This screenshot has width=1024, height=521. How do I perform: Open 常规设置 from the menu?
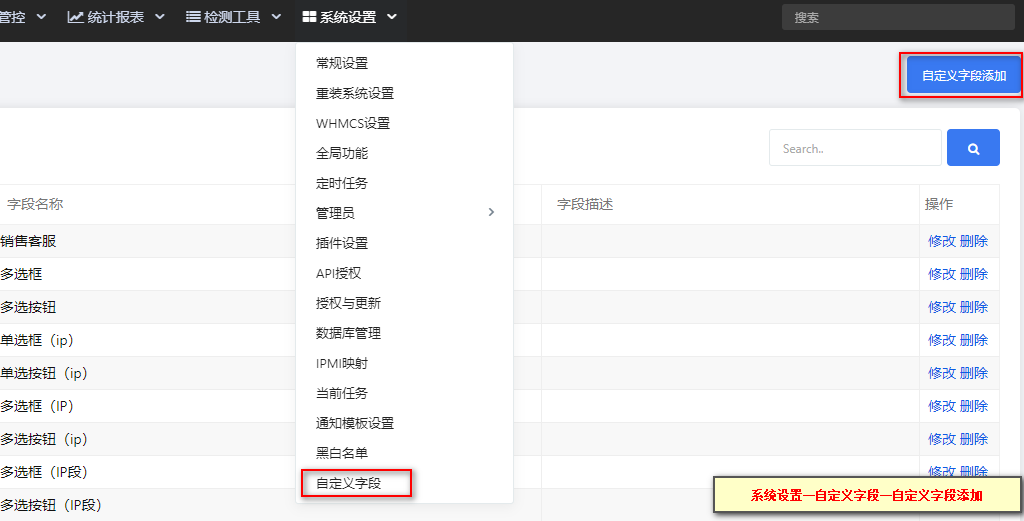342,63
